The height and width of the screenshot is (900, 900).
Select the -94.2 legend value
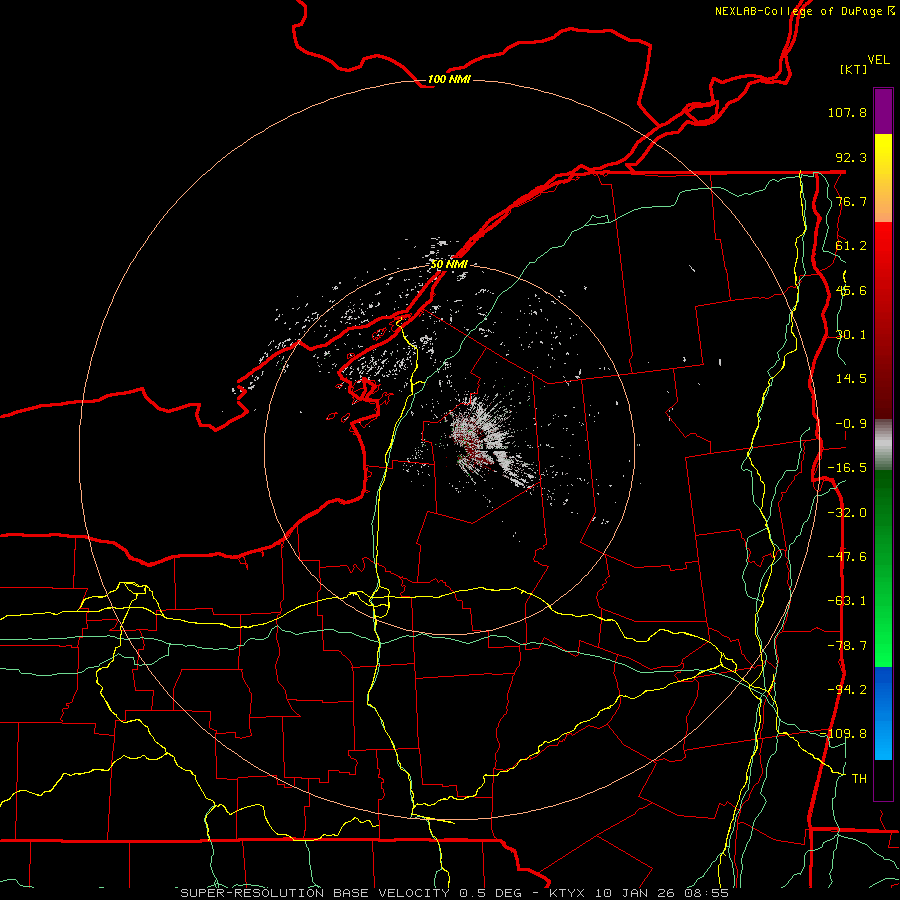(847, 690)
